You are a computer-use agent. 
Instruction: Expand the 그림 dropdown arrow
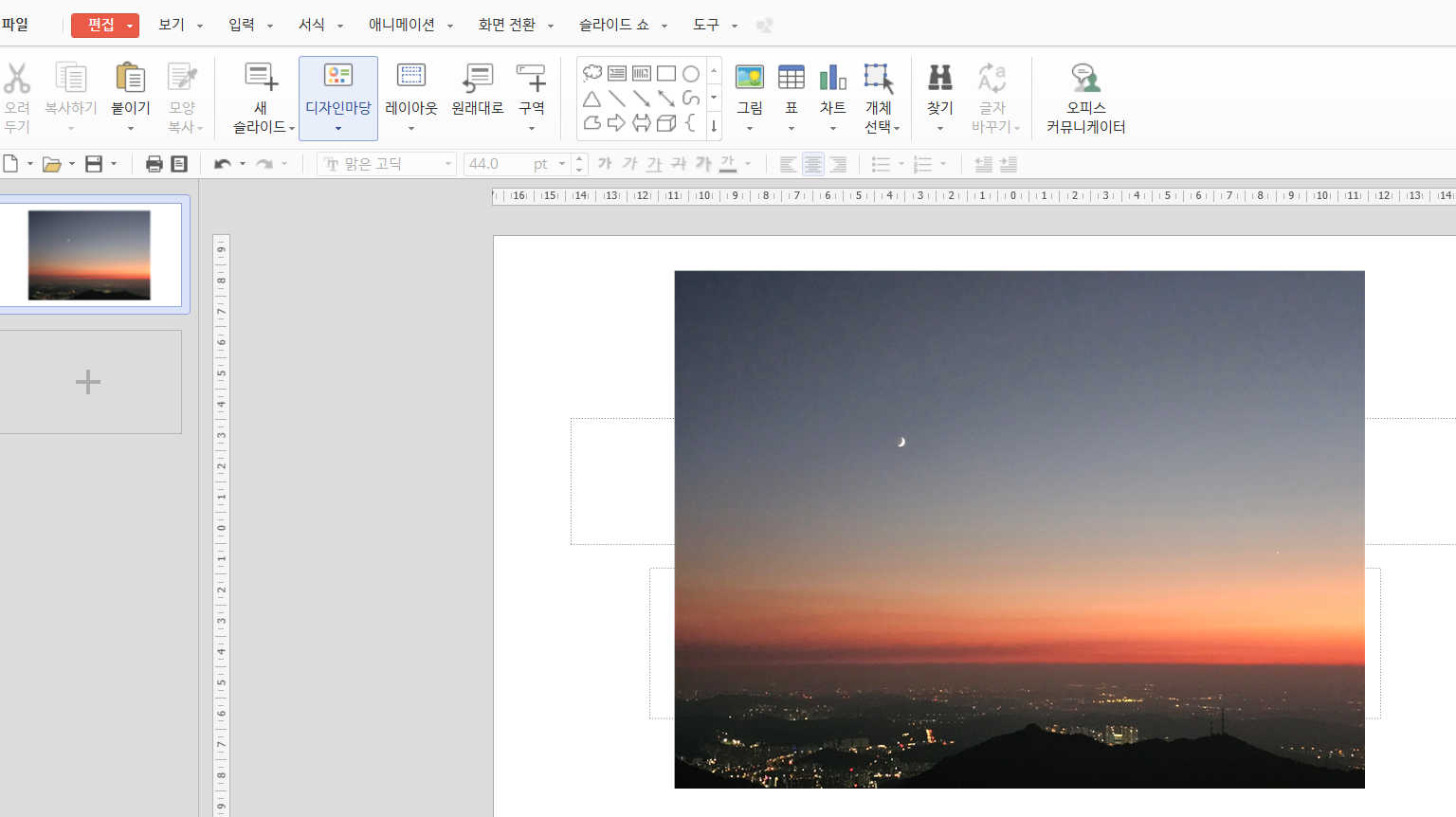click(750, 128)
